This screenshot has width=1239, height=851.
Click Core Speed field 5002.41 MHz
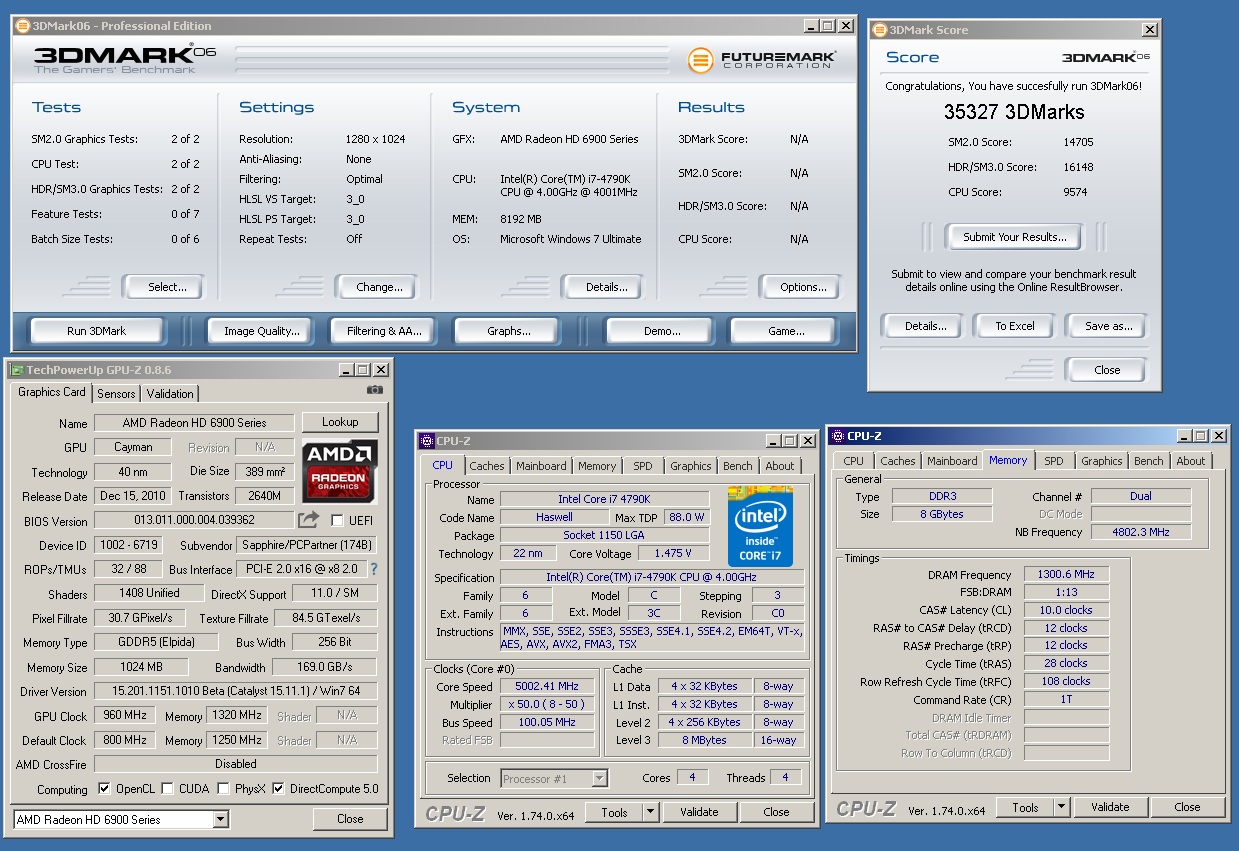coord(547,687)
